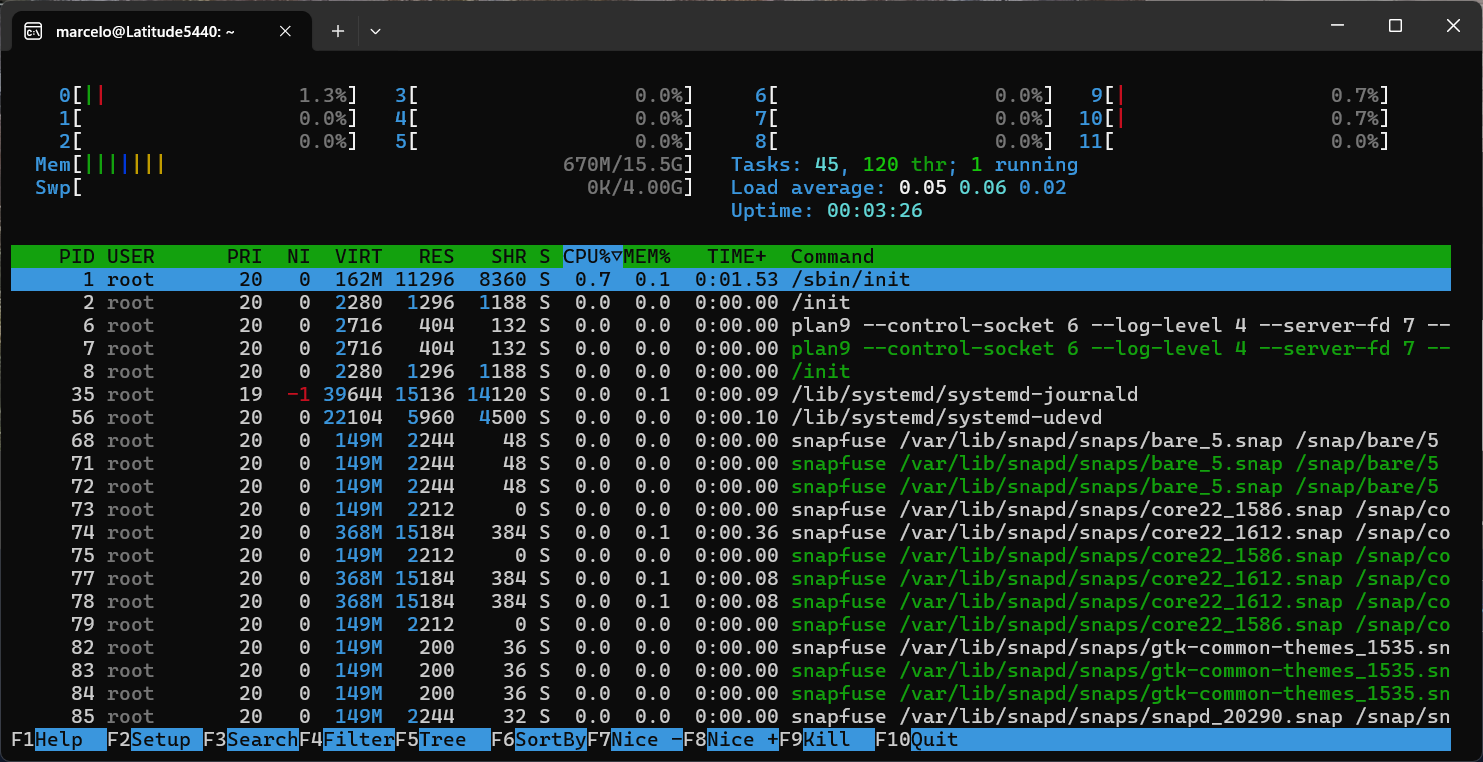Viewport: 1483px width, 762px height.
Task: Sort processes by CPU% column header
Action: click(x=592, y=257)
